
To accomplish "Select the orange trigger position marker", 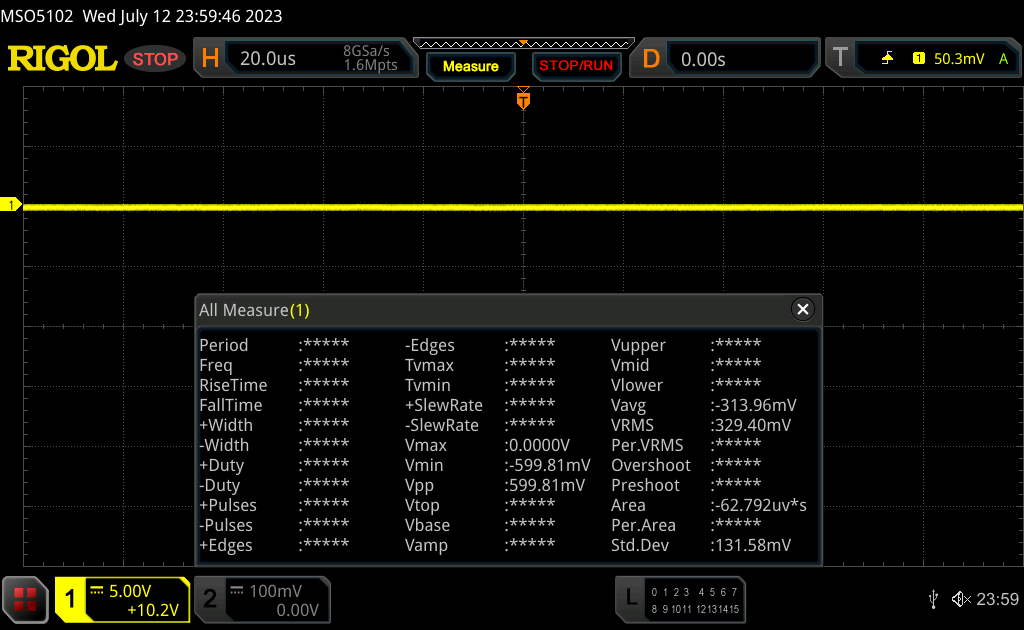I will pos(523,99).
